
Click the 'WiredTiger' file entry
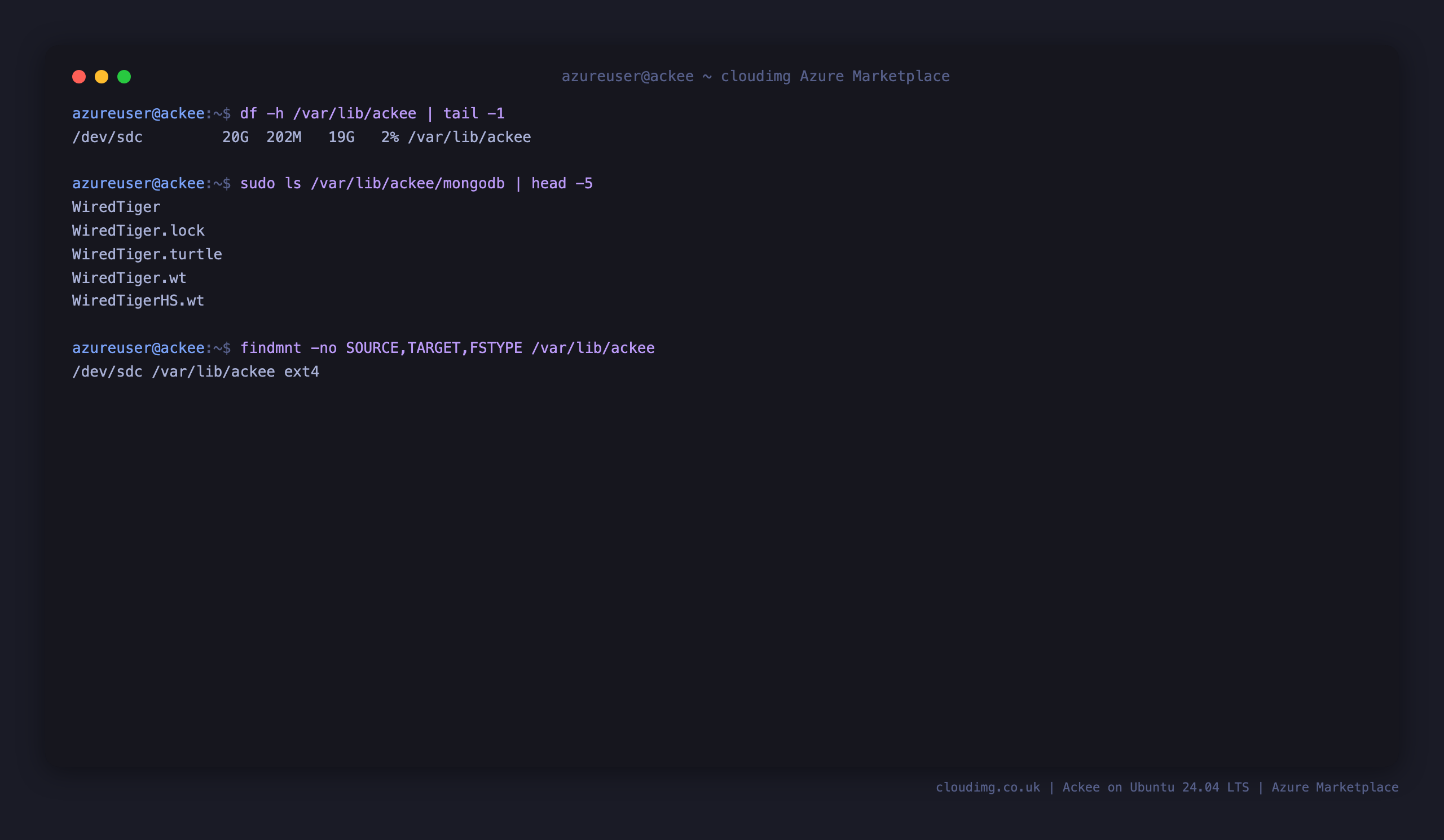[x=116, y=207]
